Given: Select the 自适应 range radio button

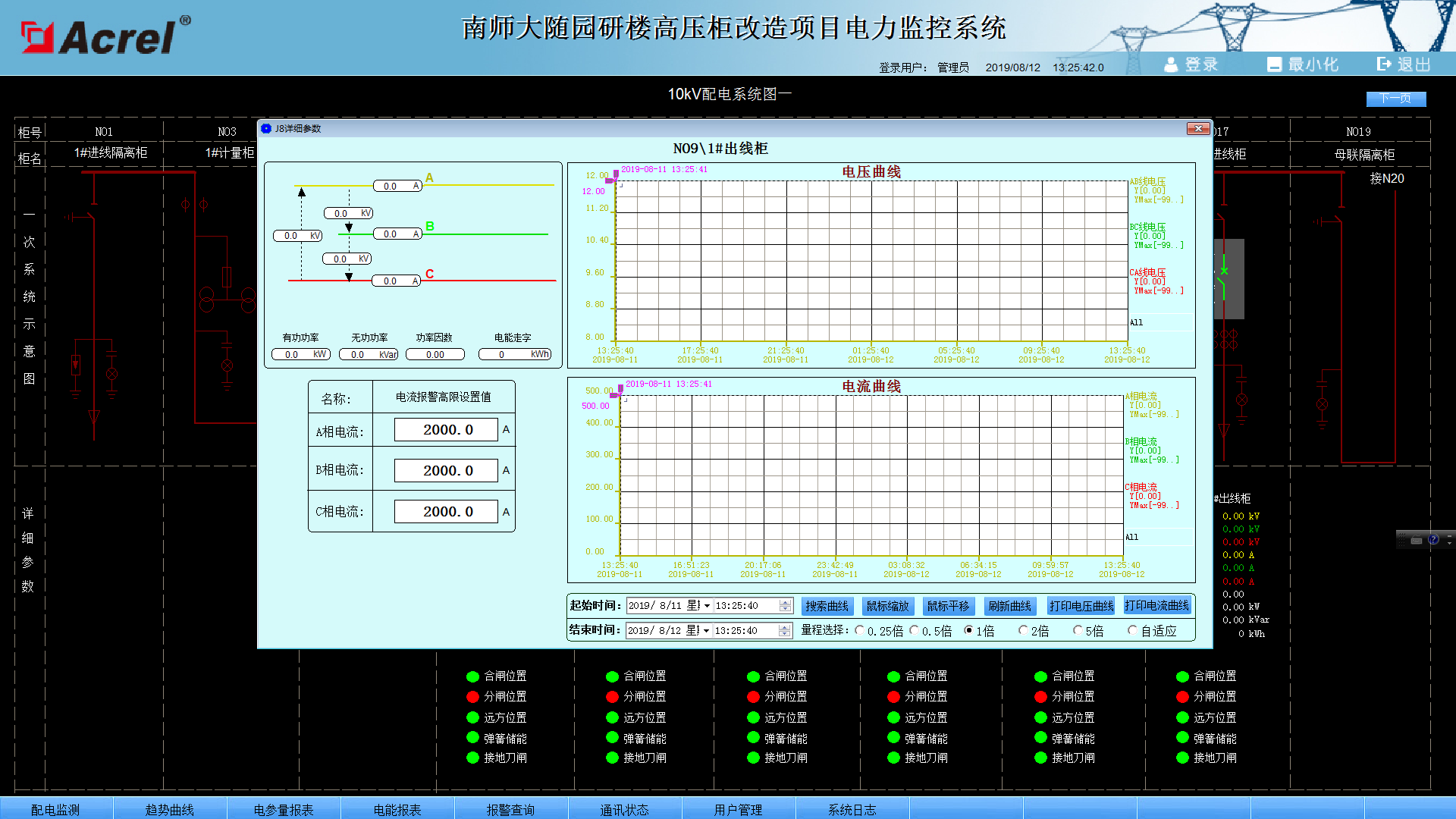Looking at the screenshot, I should [1132, 630].
